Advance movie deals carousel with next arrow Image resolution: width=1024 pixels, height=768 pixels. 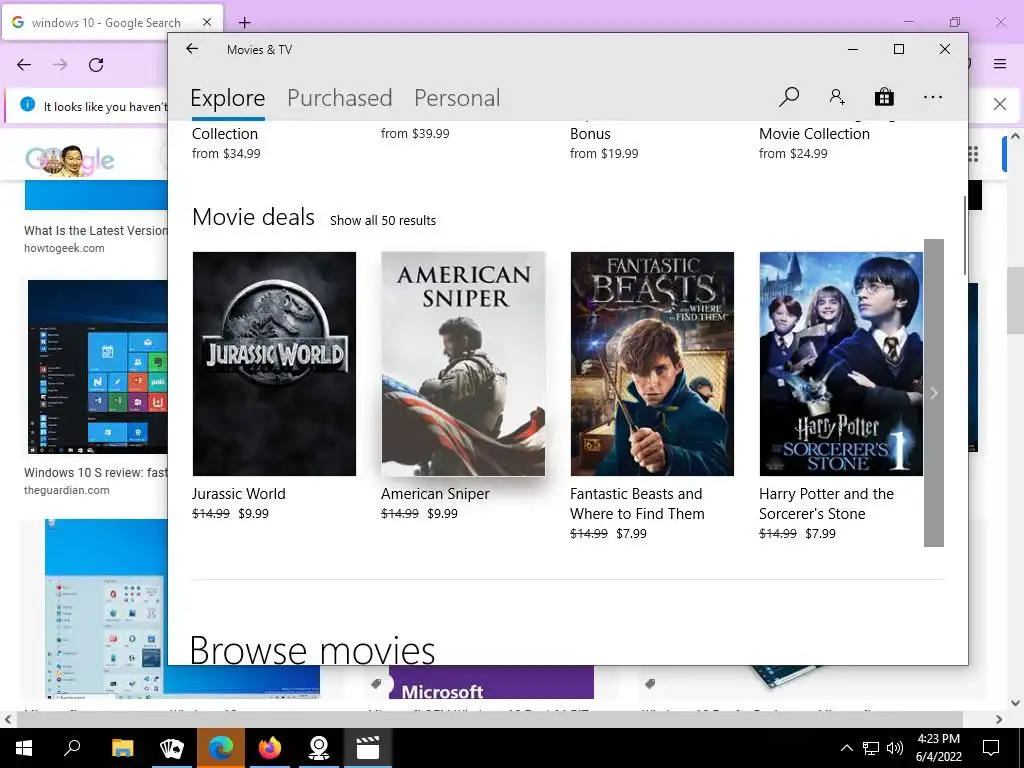click(x=934, y=392)
